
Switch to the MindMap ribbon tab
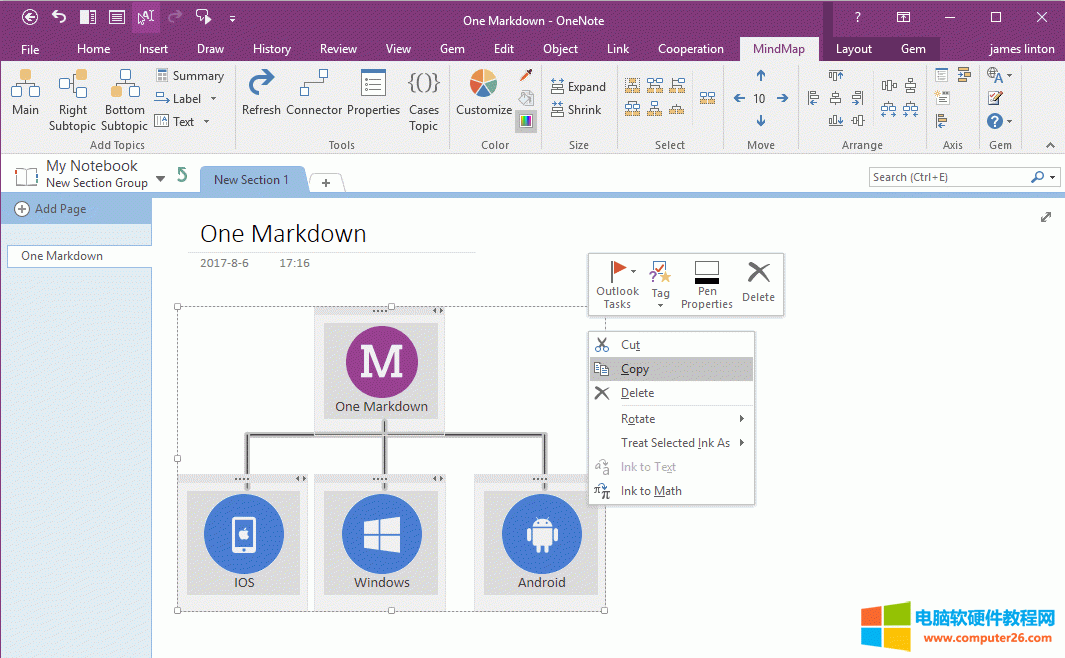point(779,47)
